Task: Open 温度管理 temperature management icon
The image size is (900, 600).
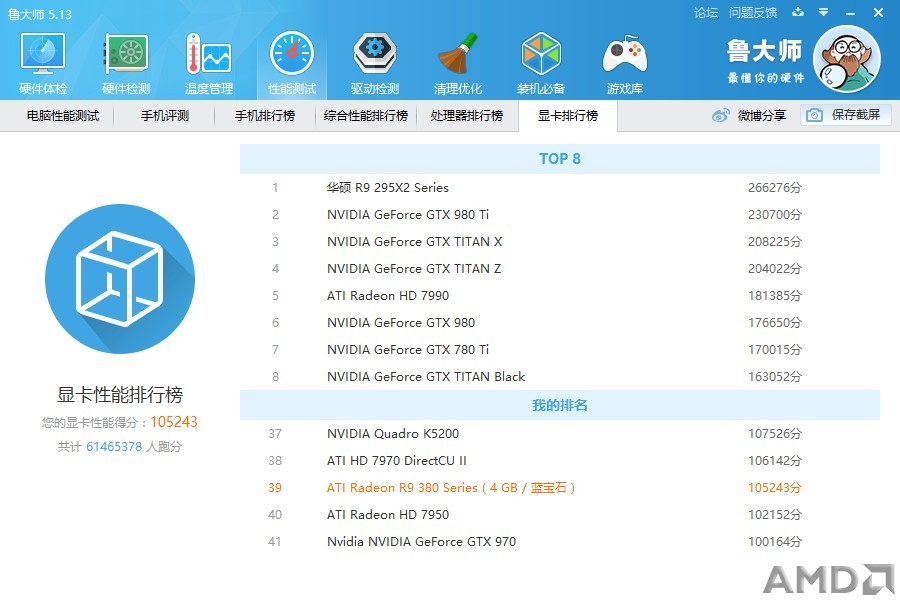Action: [x=209, y=63]
